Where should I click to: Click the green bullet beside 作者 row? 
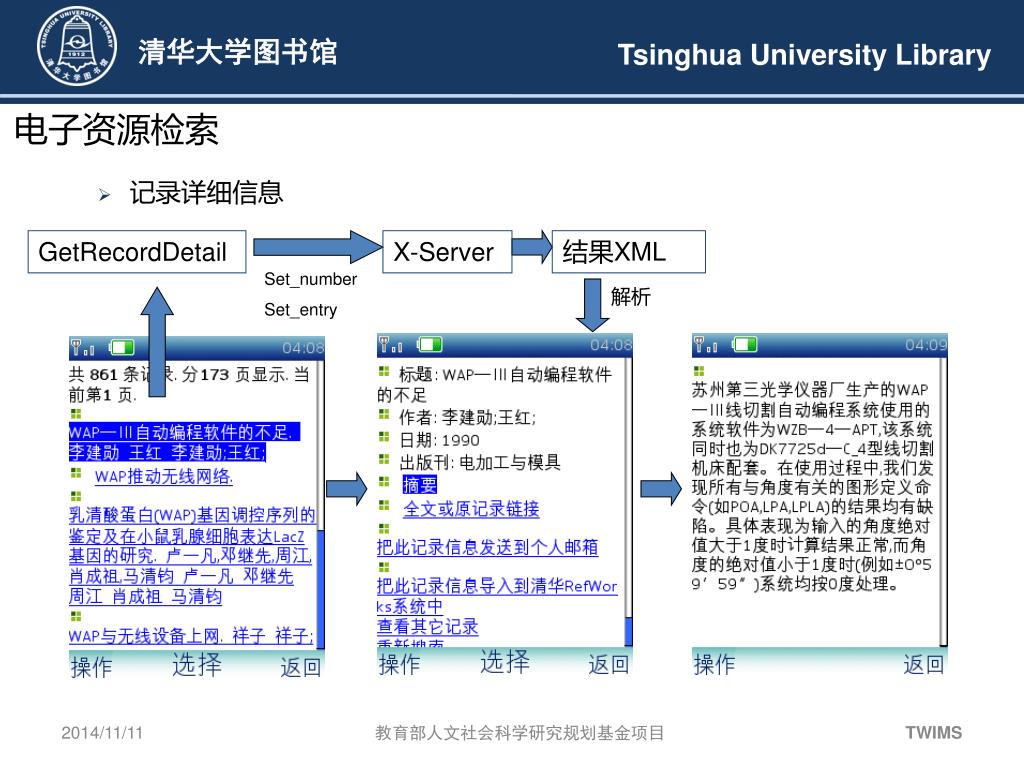(384, 415)
